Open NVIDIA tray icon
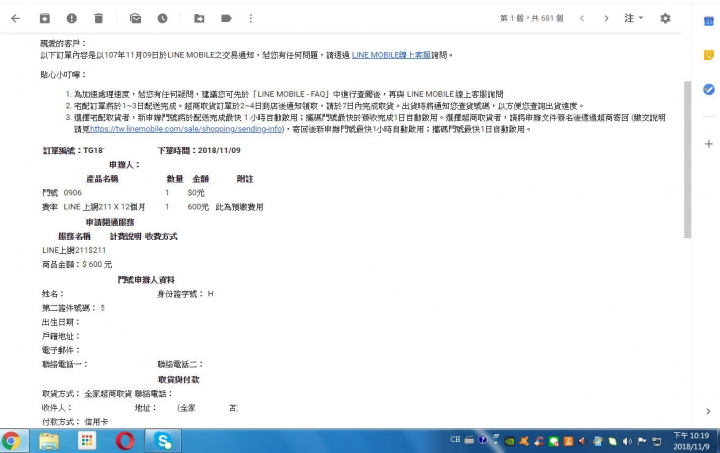Viewport: 720px width, 453px height. click(x=510, y=442)
